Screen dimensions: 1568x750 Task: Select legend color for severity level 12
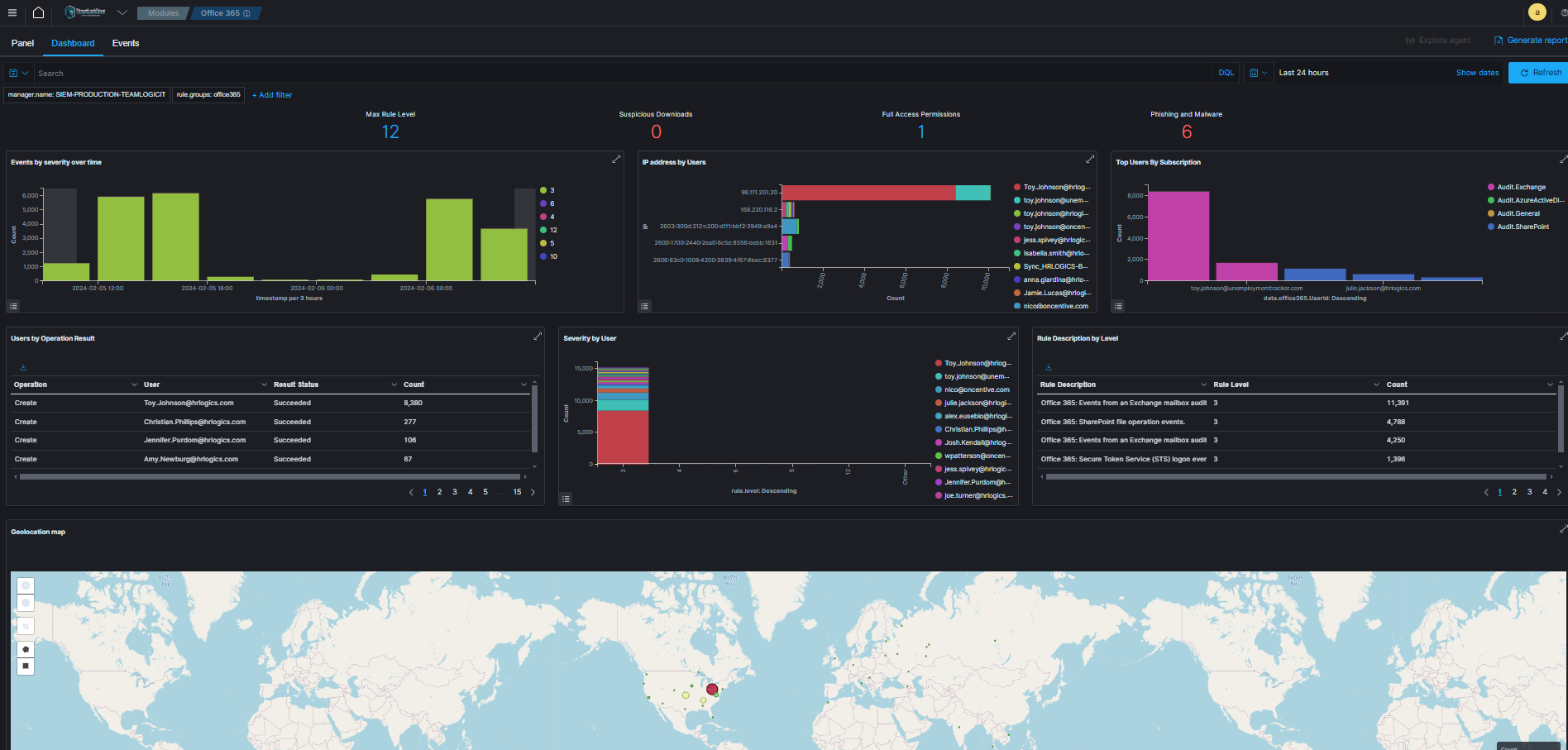[543, 230]
